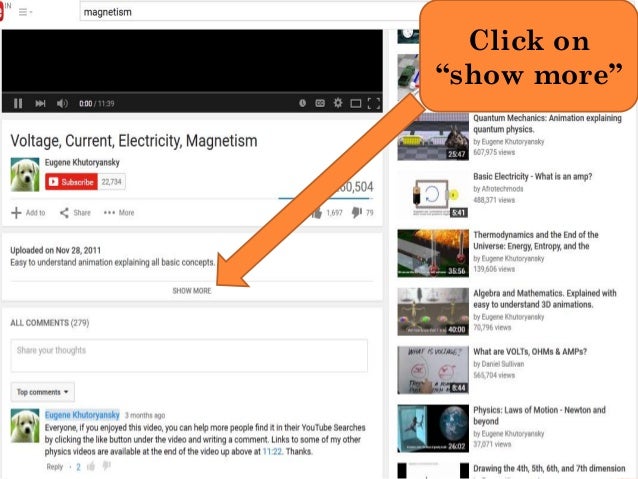Open Basic Electricity What is an amp
This screenshot has height=479, width=638.
point(533,176)
